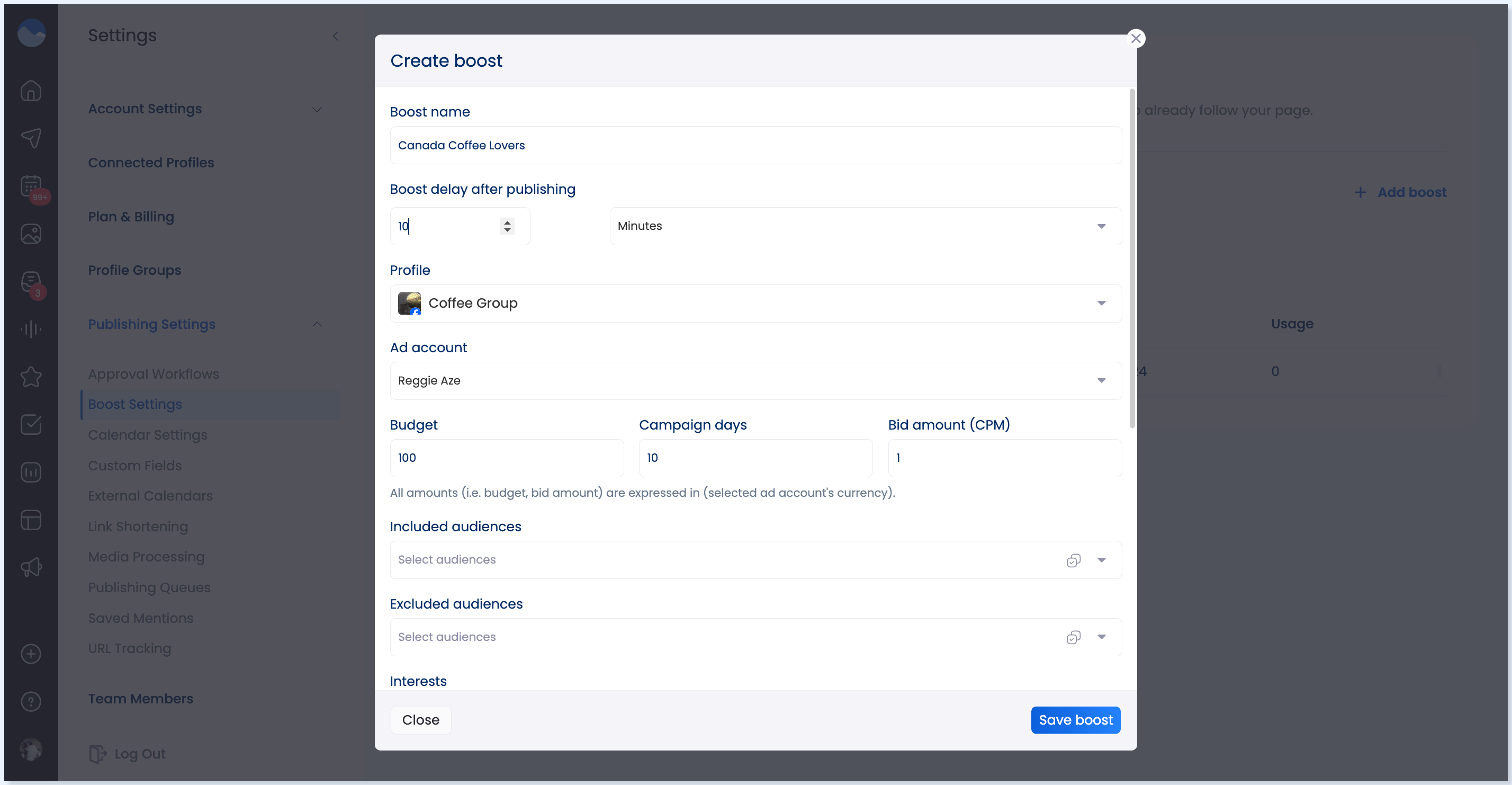Image resolution: width=1512 pixels, height=785 pixels.
Task: Click the Add boost link
Action: 1400,192
